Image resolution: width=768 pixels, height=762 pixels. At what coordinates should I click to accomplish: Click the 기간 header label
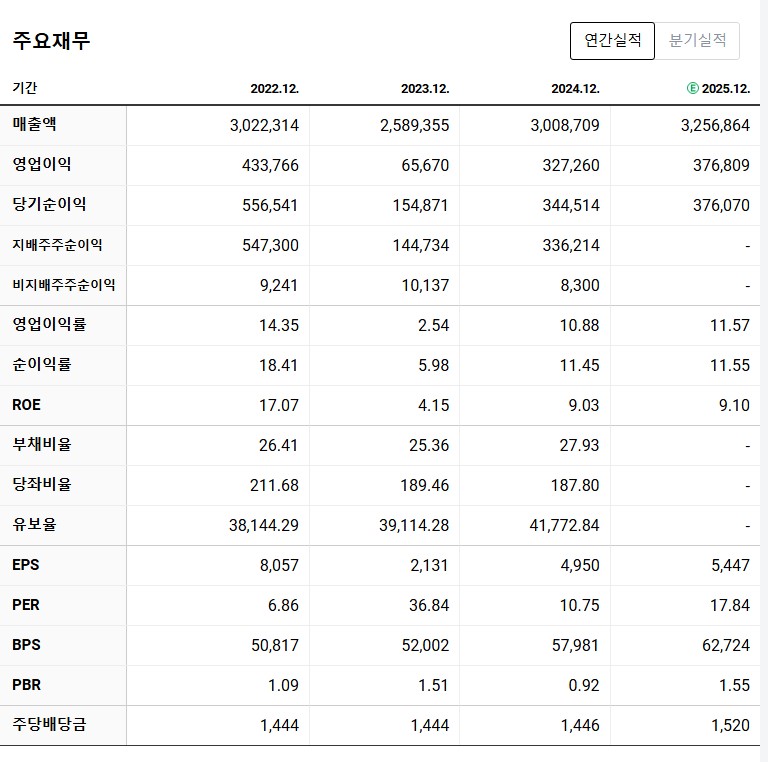click(24, 88)
